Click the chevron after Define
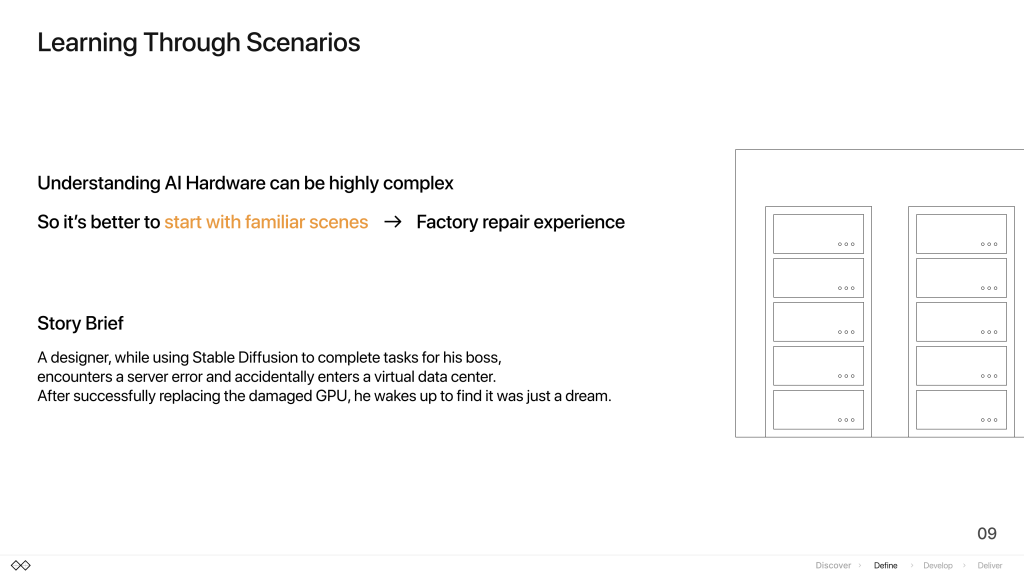Viewport: 1024px width, 576px height. 912,566
